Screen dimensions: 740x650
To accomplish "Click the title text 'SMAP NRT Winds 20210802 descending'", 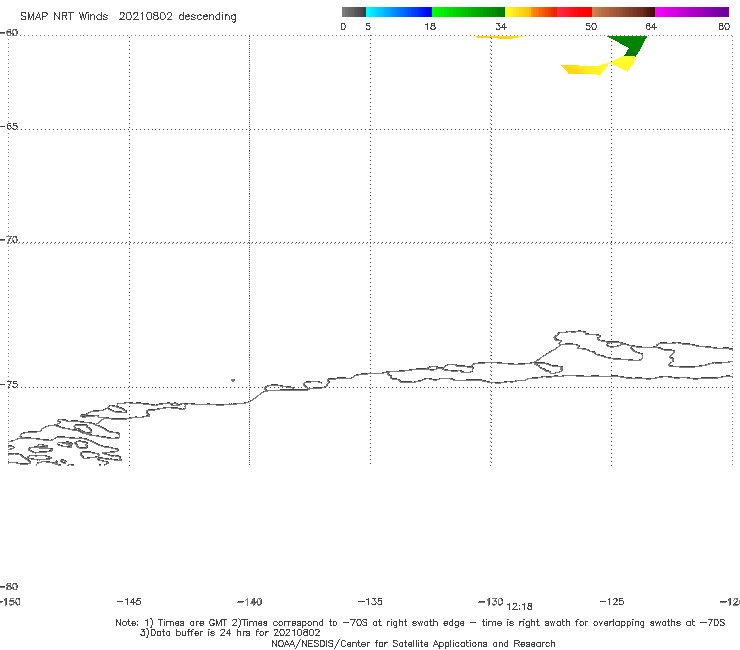I will (128, 17).
